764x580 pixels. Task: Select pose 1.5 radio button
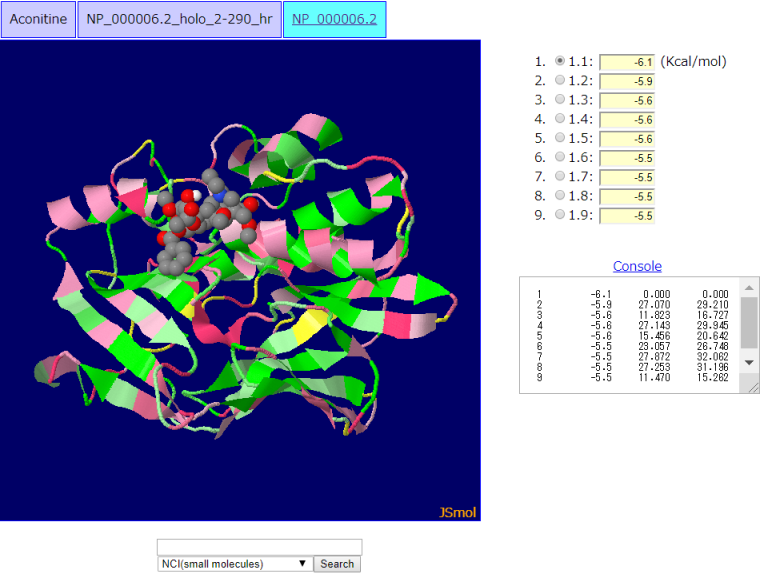click(560, 138)
